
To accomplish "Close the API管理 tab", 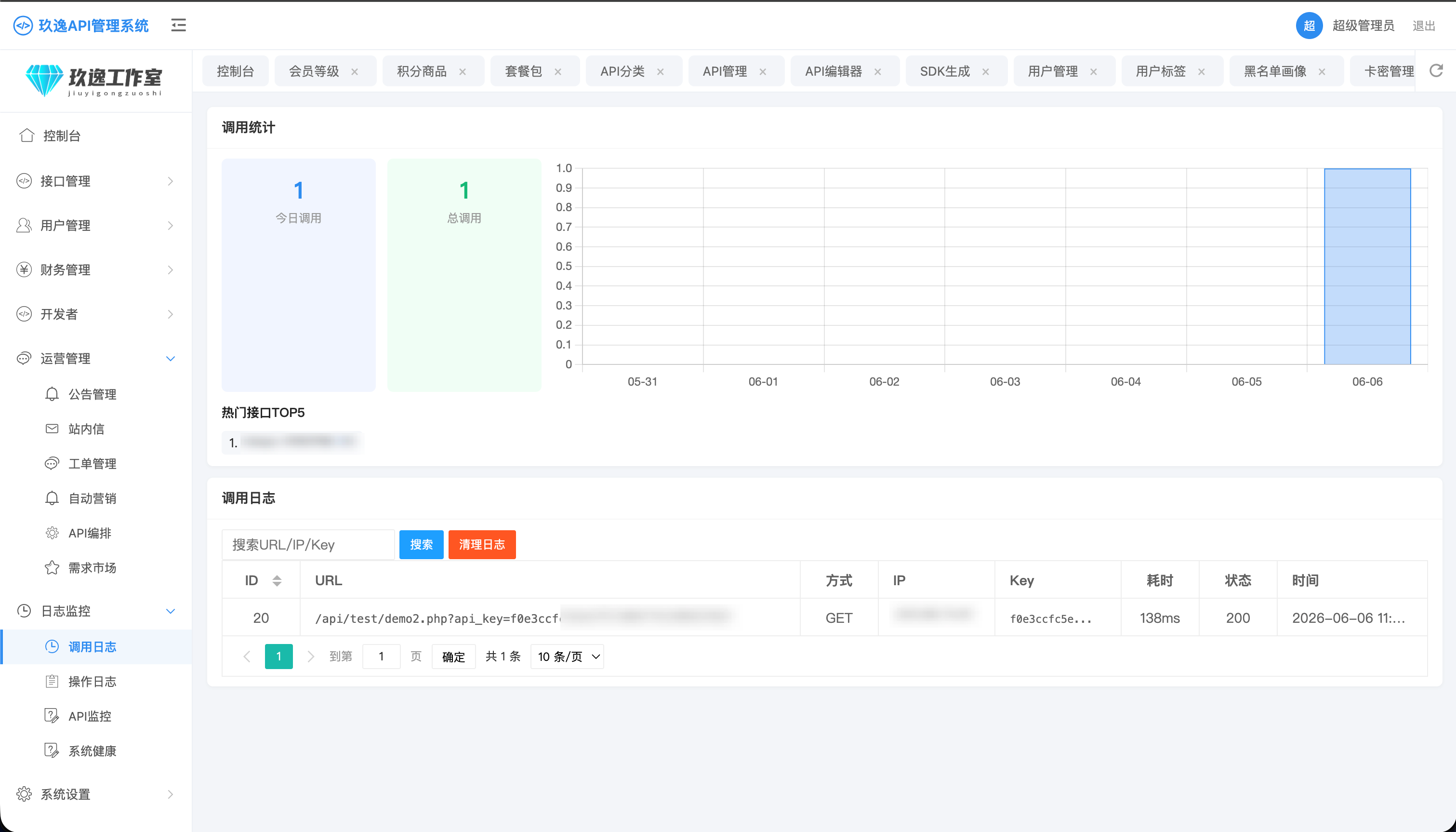I will [762, 71].
